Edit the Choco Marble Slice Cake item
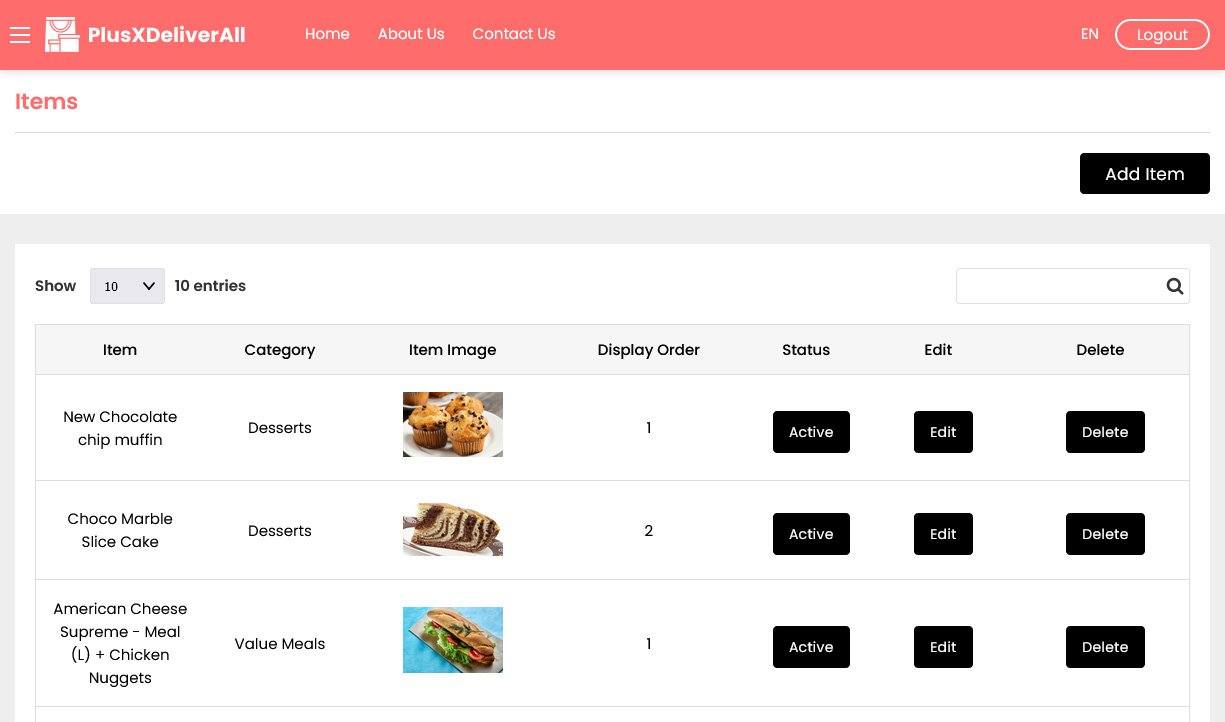The height and width of the screenshot is (722, 1225). [943, 534]
